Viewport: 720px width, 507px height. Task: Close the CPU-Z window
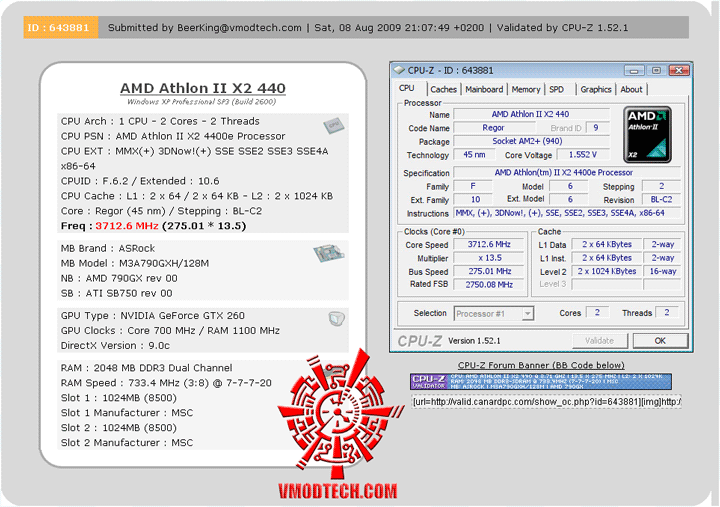[x=679, y=71]
